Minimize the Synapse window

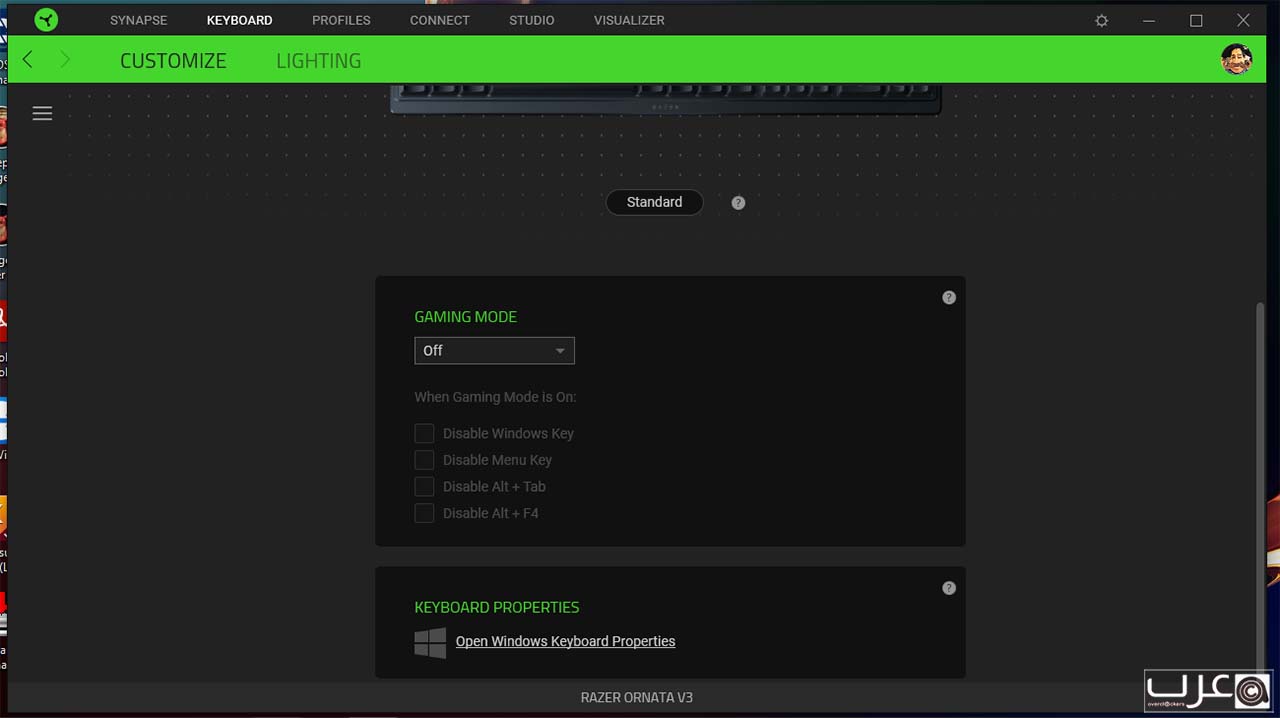(x=1150, y=20)
